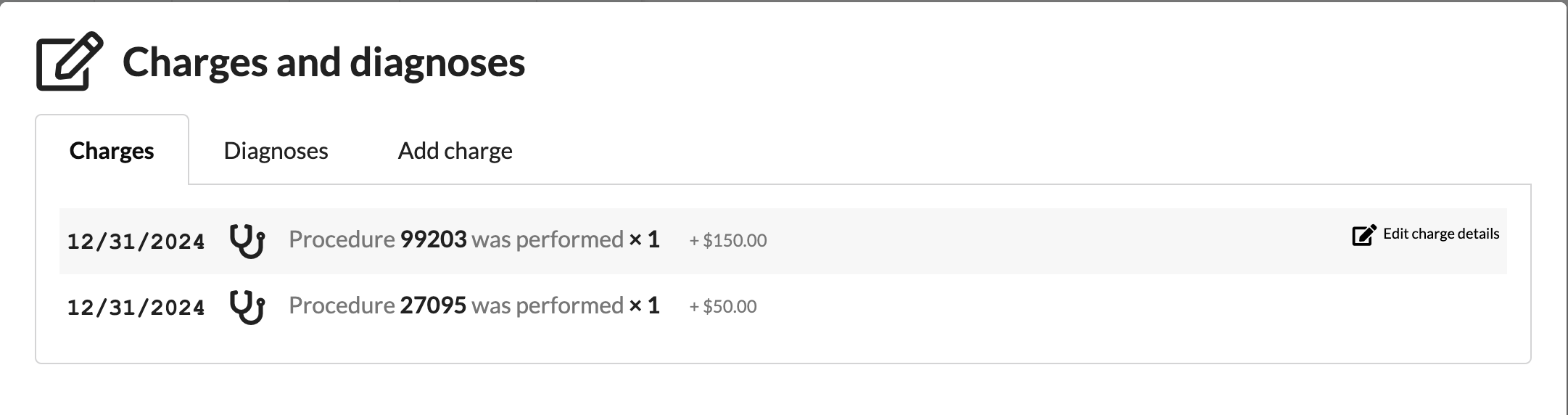This screenshot has height=415, width=1568.
Task: Click the Charges and diagnoses heading text
Action: pos(323,62)
